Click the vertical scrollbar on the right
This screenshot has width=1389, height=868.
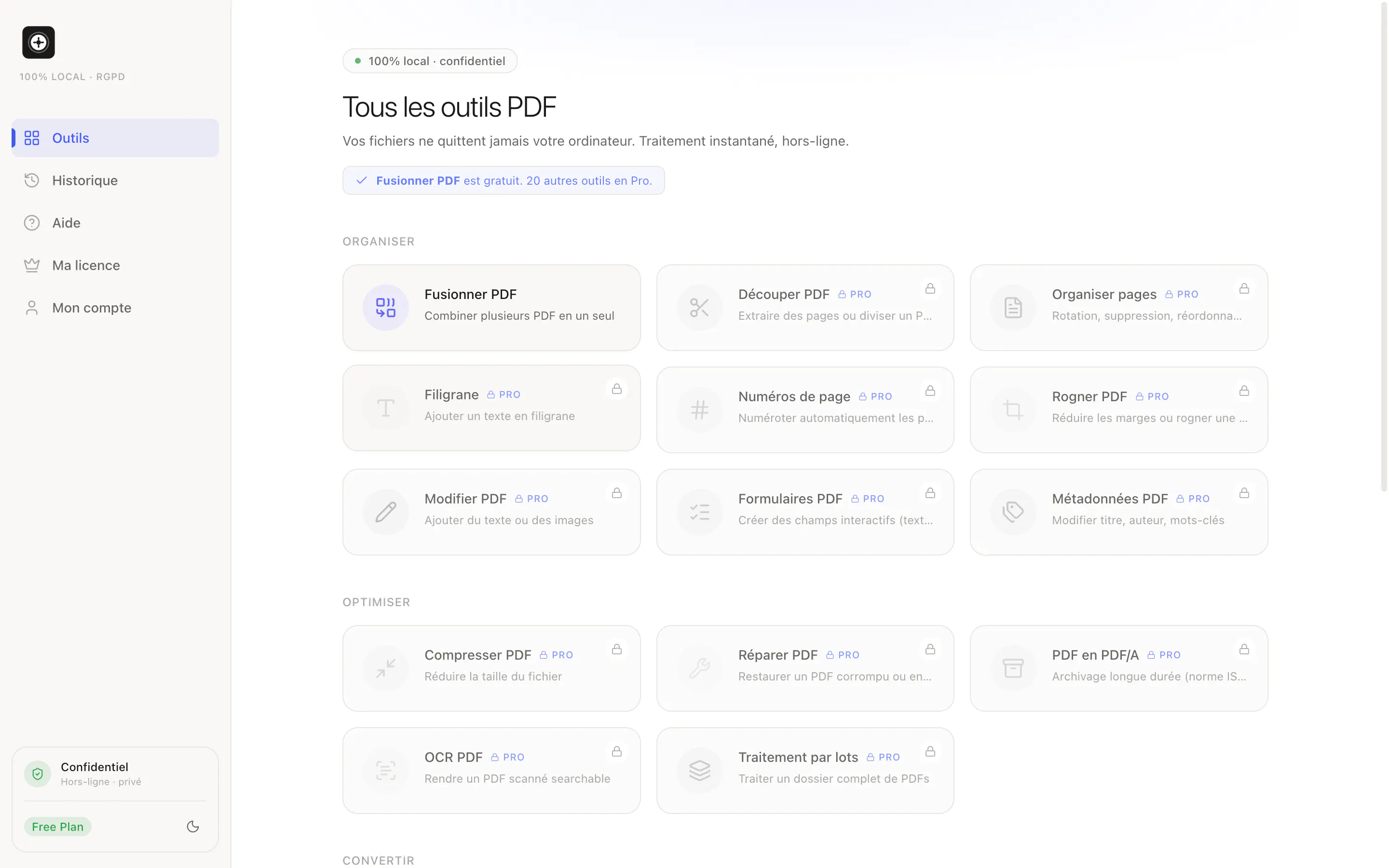pyautogui.click(x=1383, y=247)
